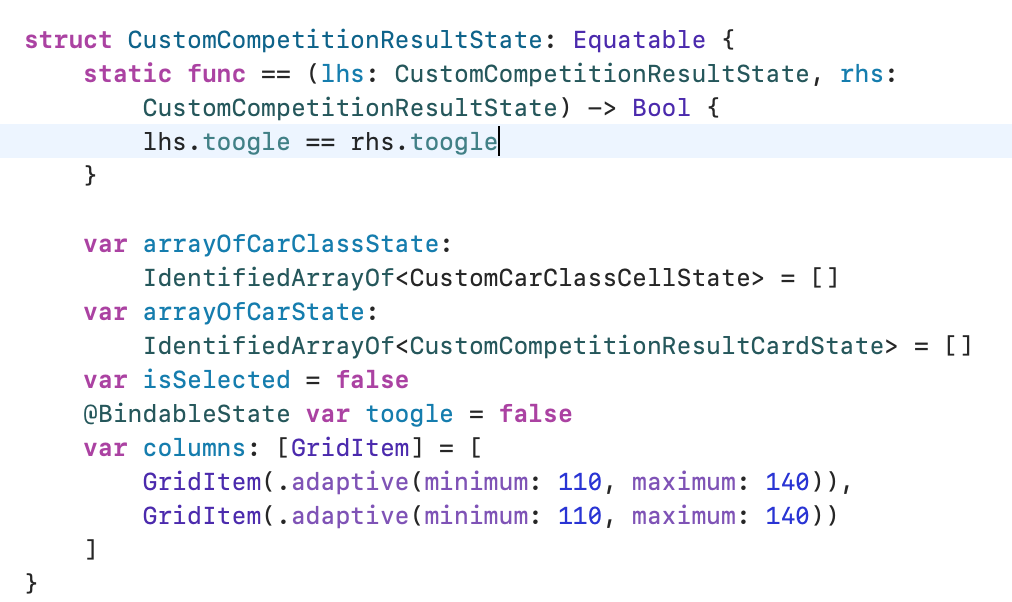Click the func keyword
Image resolution: width=1012 pixels, height=602 pixels.
[217, 74]
